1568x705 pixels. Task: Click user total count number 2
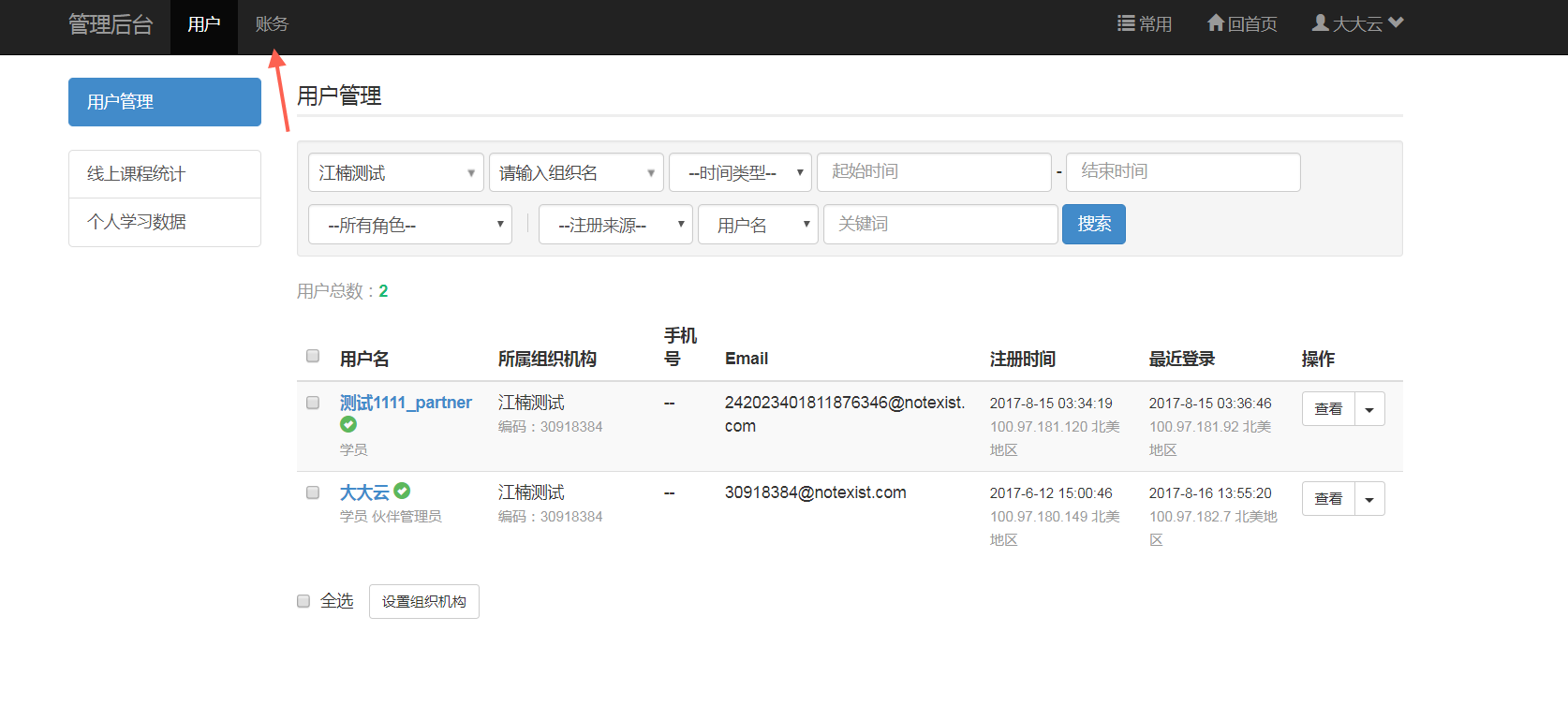tap(383, 291)
